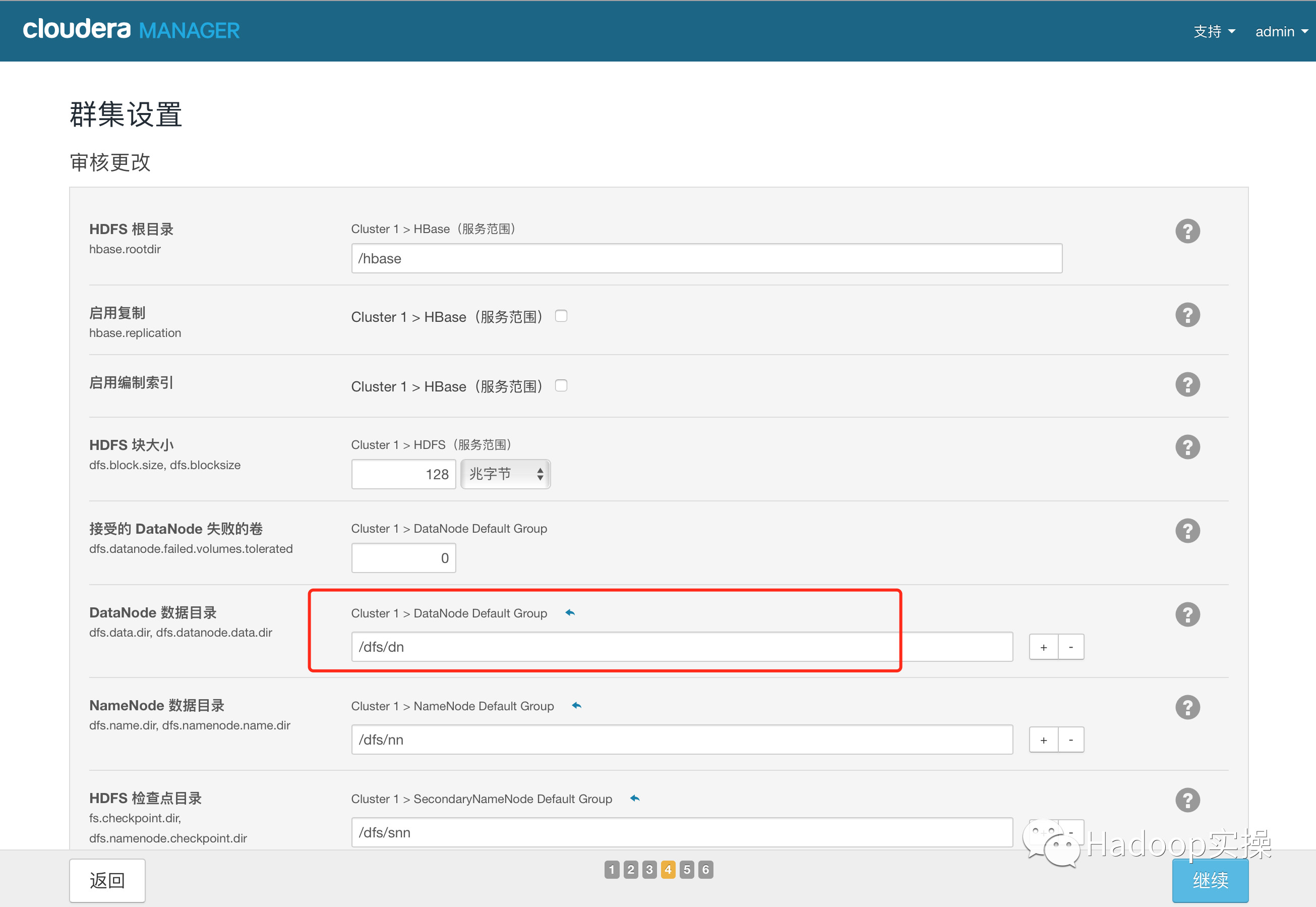Add a DataNode data directory entry
1316x907 pixels.
tap(1043, 647)
